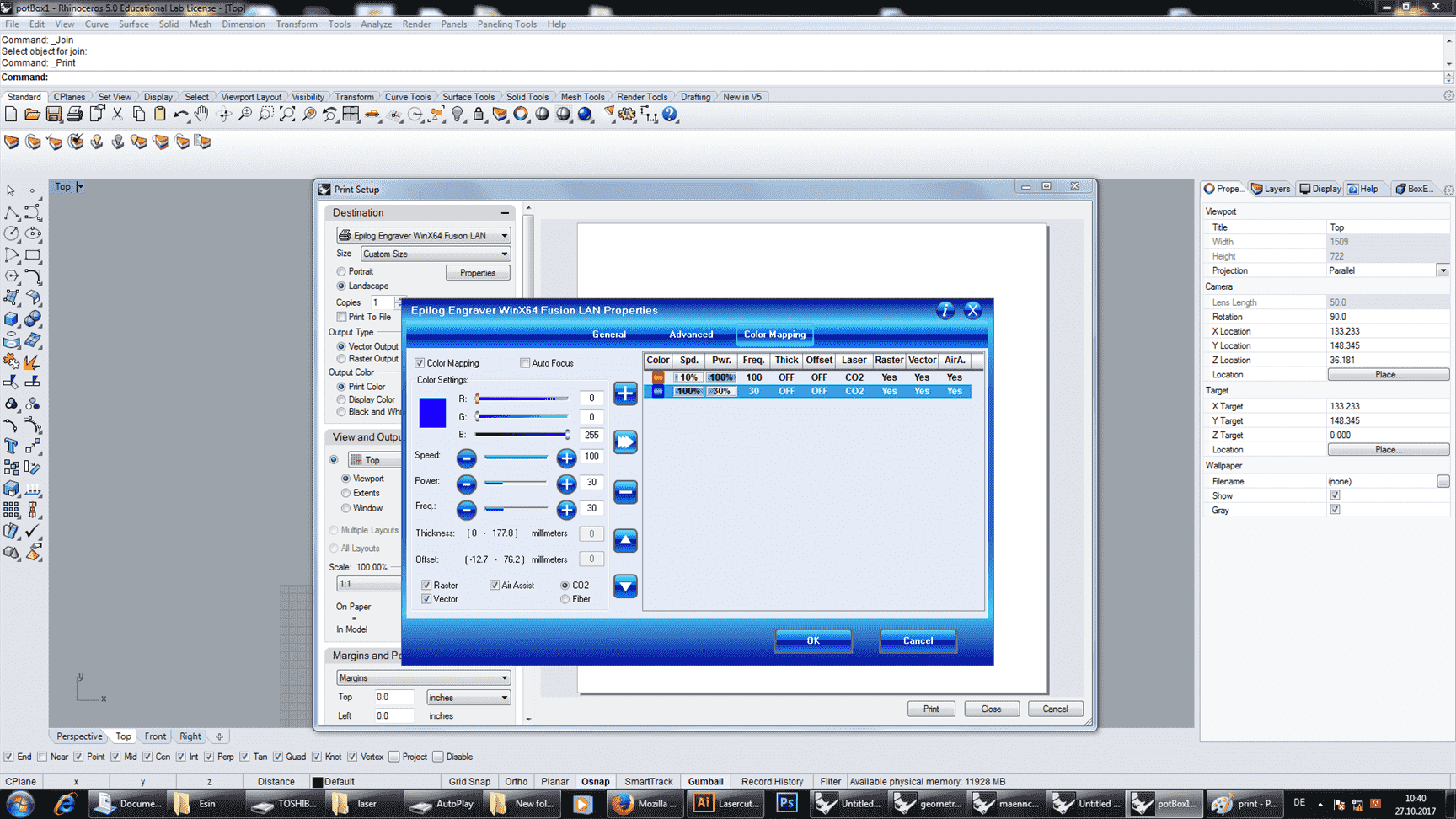Click Properties button in Print Setup
The image size is (1456, 819).
(x=478, y=273)
